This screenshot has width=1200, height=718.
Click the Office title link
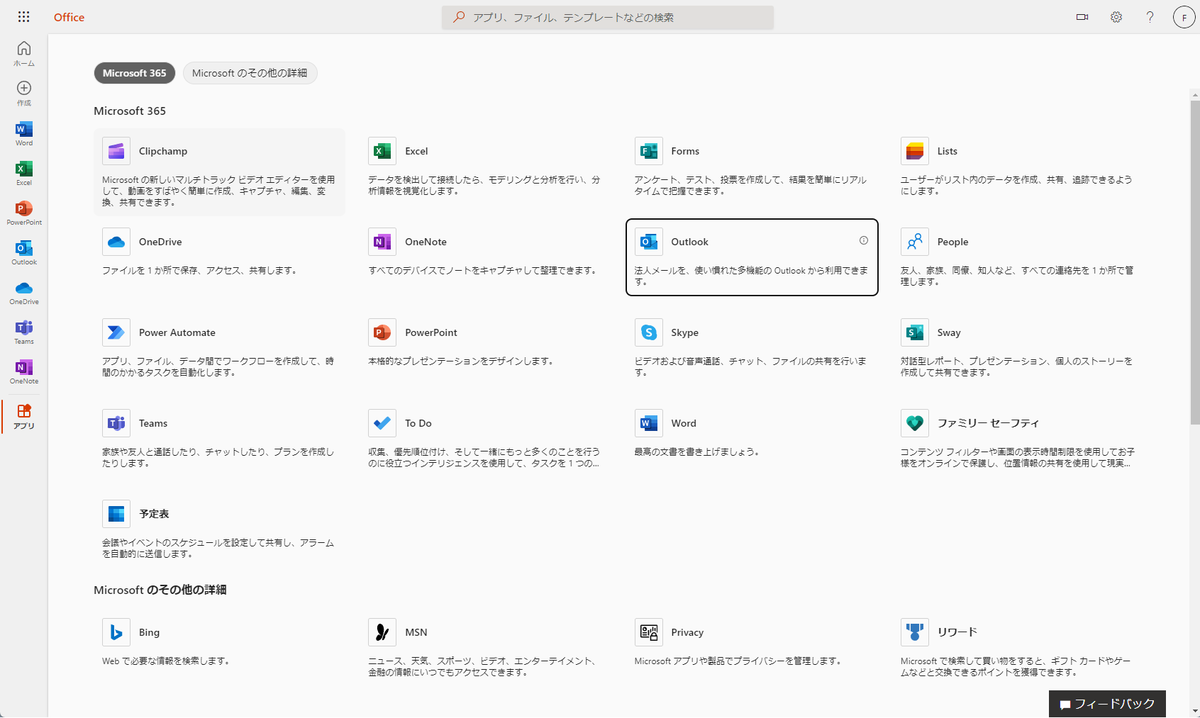[x=69, y=17]
